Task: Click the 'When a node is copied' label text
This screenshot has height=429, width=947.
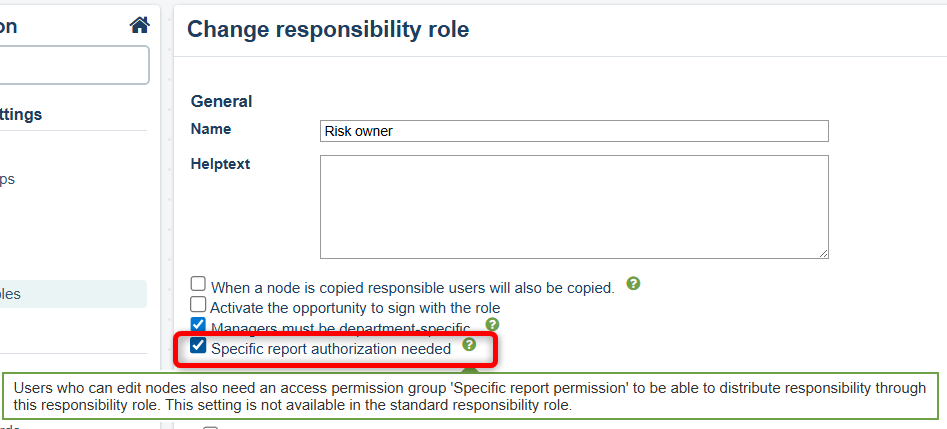Action: click(412, 288)
